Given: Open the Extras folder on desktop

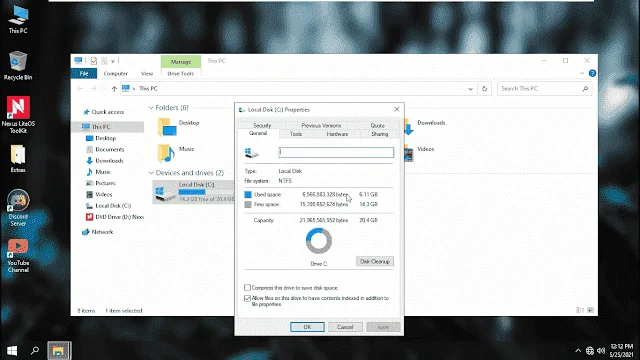Looking at the screenshot, I should (x=18, y=159).
